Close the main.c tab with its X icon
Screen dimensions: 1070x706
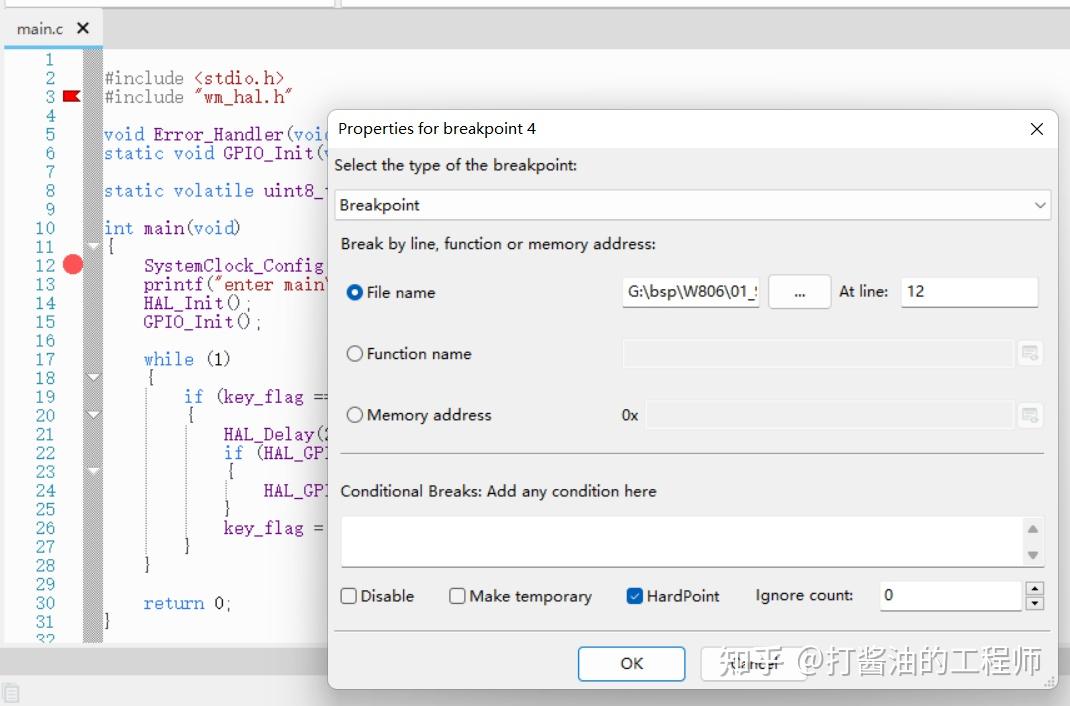83,28
